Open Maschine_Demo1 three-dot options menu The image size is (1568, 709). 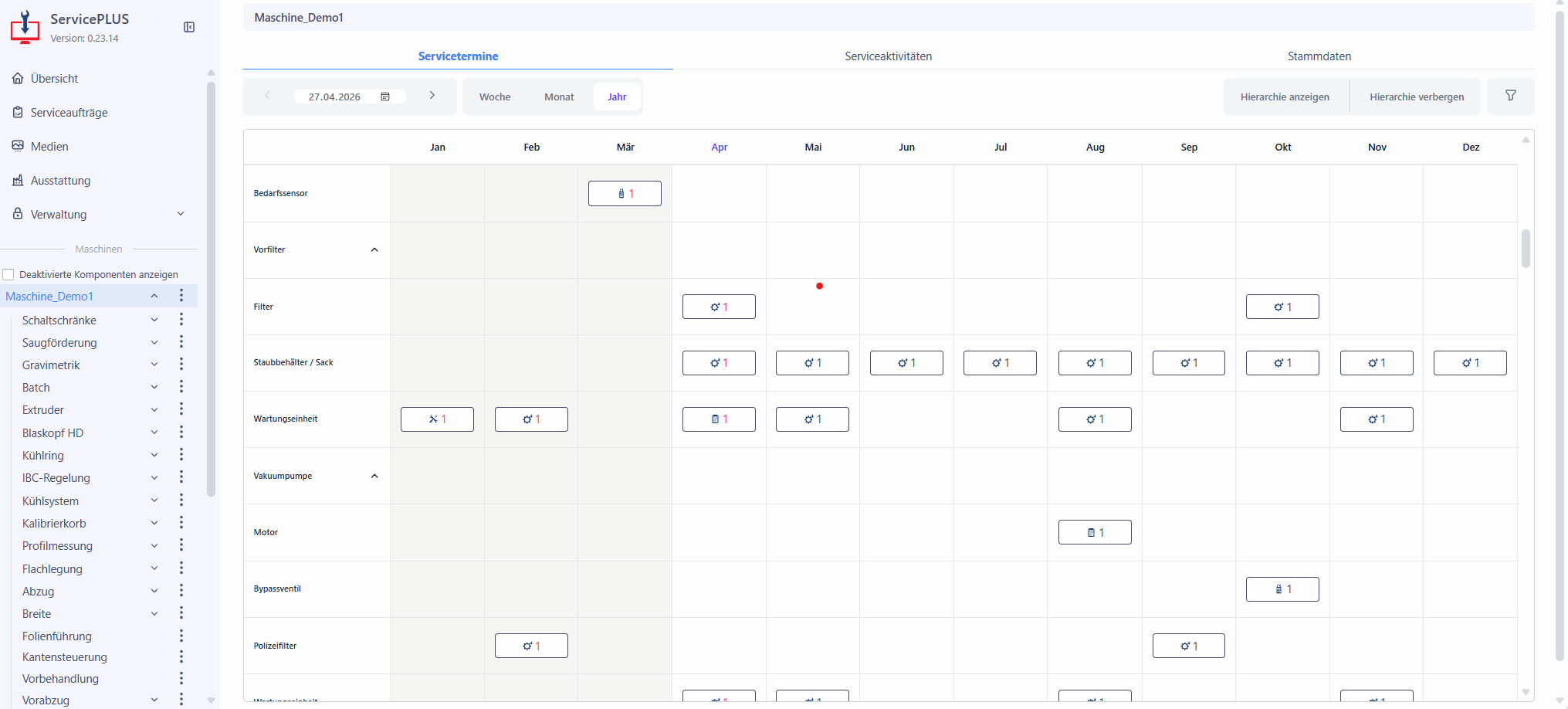[x=181, y=296]
